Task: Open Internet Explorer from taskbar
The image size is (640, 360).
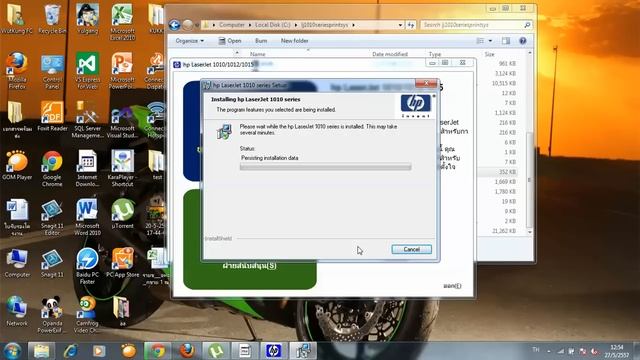Action: pos(71,351)
